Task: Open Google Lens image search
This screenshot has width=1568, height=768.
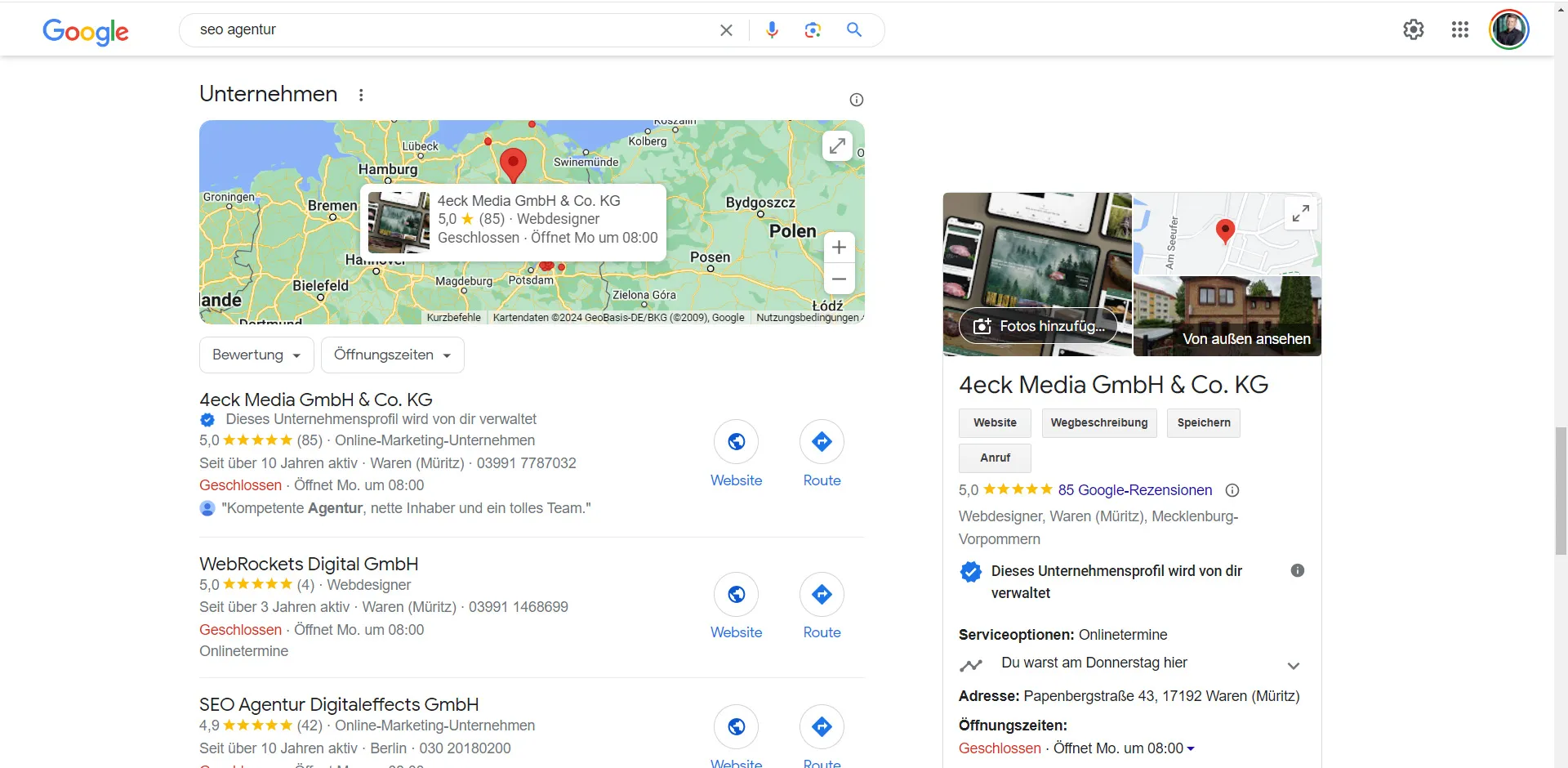Action: pyautogui.click(x=813, y=30)
